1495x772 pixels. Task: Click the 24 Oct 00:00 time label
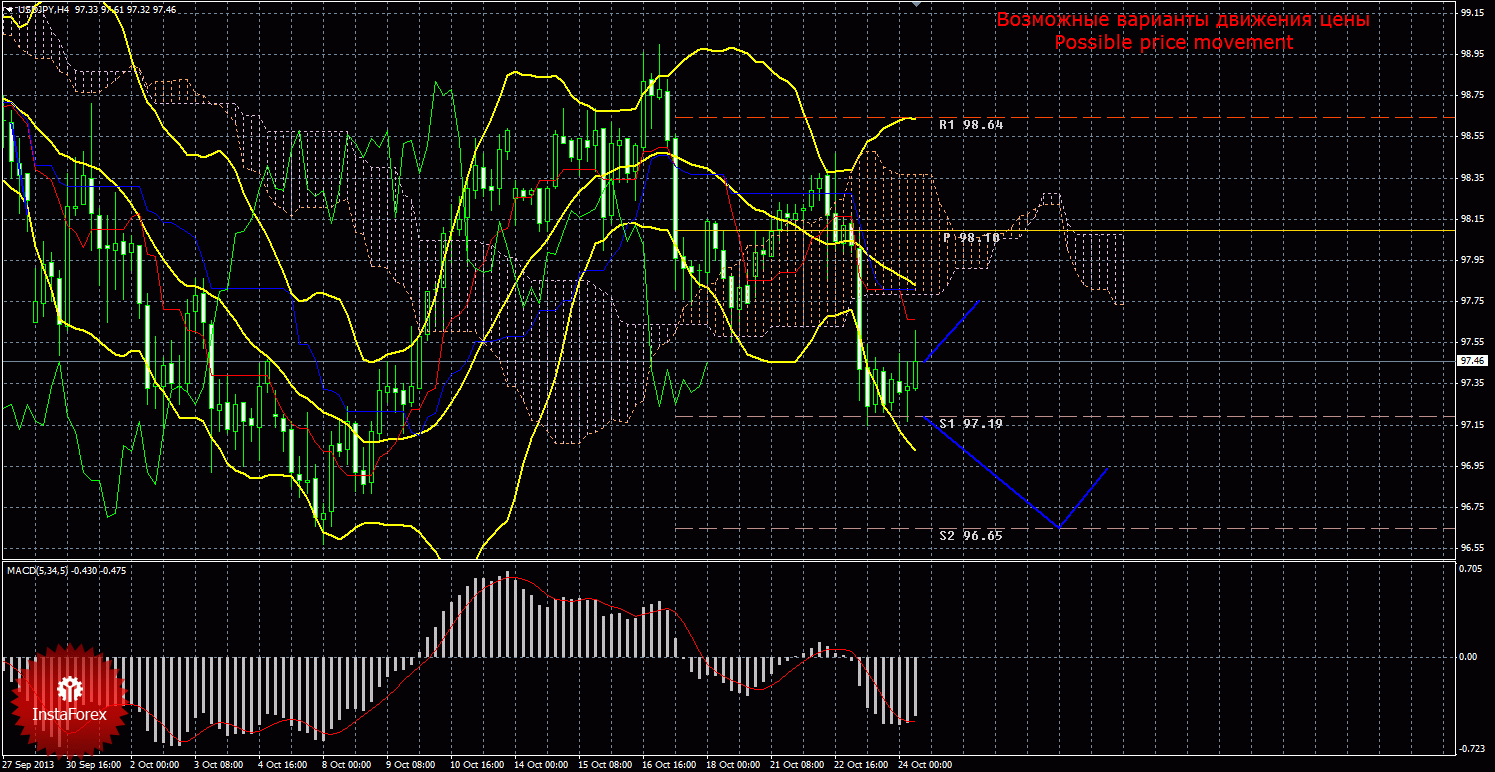925,765
